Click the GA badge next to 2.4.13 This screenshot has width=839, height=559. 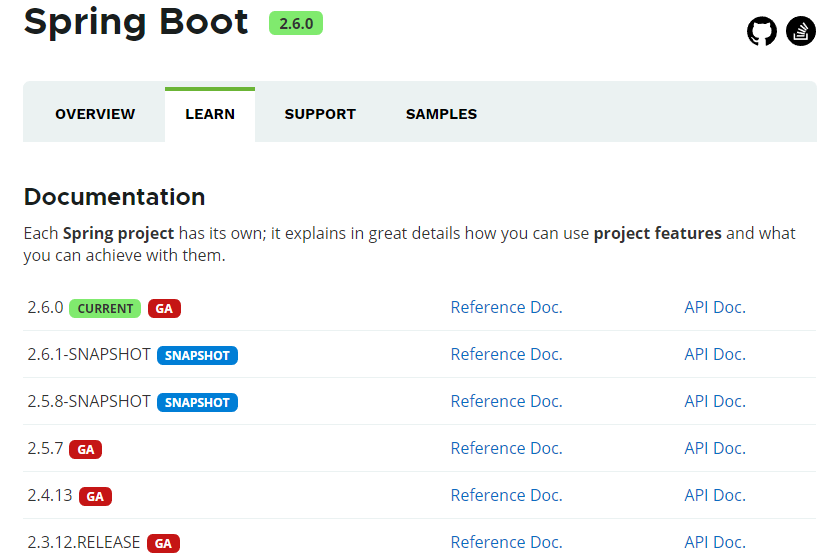pyautogui.click(x=95, y=496)
